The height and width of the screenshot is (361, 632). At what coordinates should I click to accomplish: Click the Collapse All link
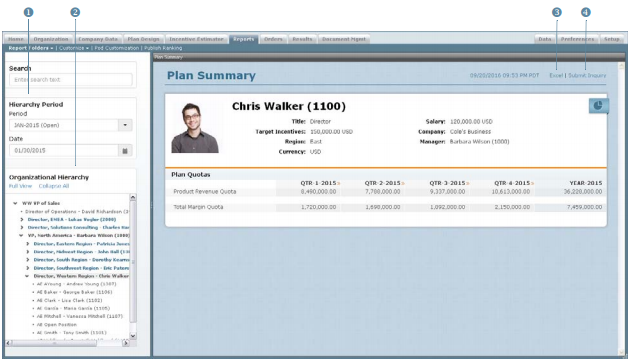point(54,186)
